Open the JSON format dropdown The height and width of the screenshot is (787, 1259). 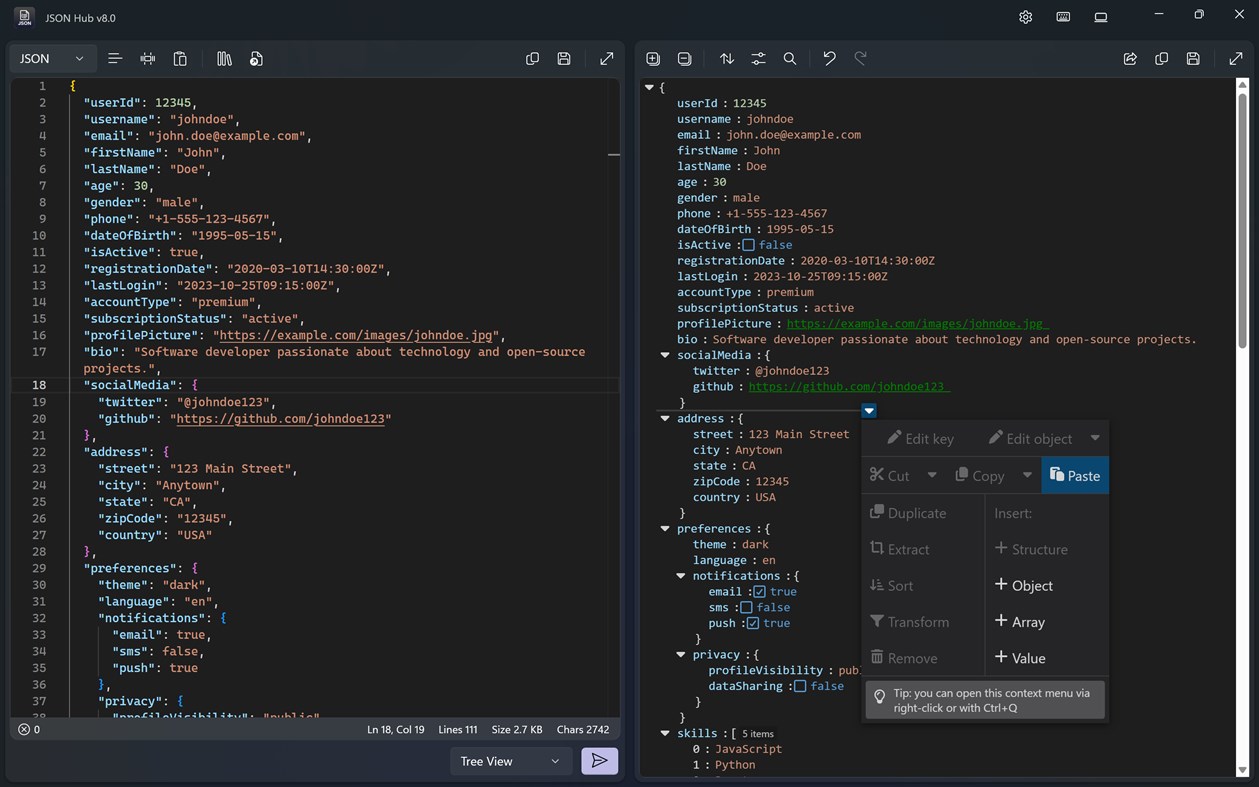coord(53,59)
